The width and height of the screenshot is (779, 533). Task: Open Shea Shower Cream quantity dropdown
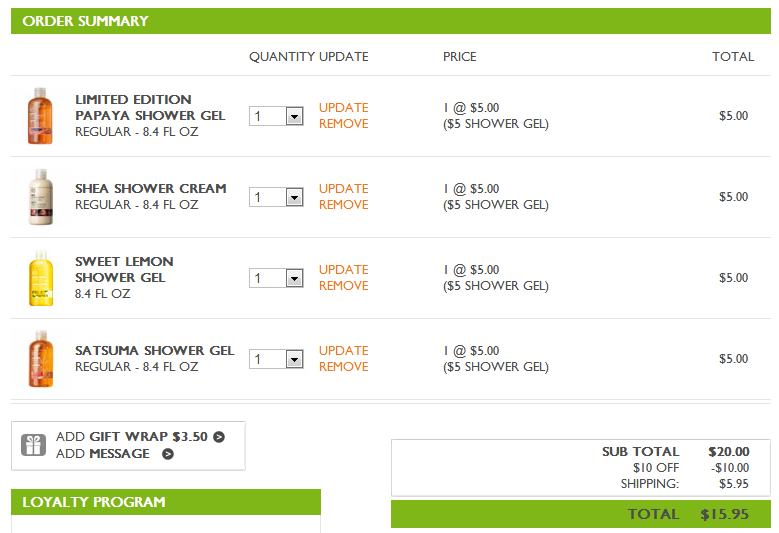point(294,198)
